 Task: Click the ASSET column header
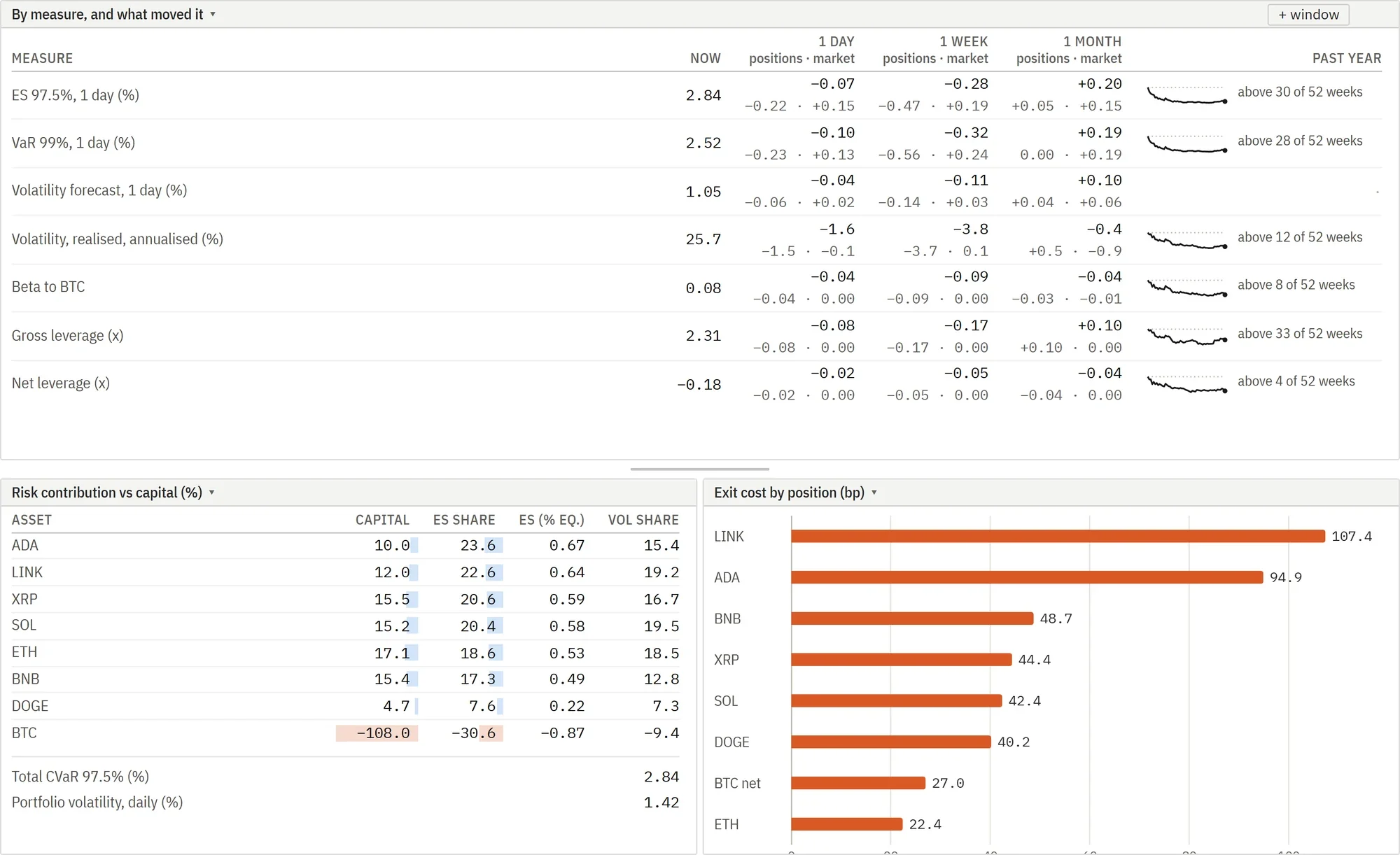pos(31,520)
